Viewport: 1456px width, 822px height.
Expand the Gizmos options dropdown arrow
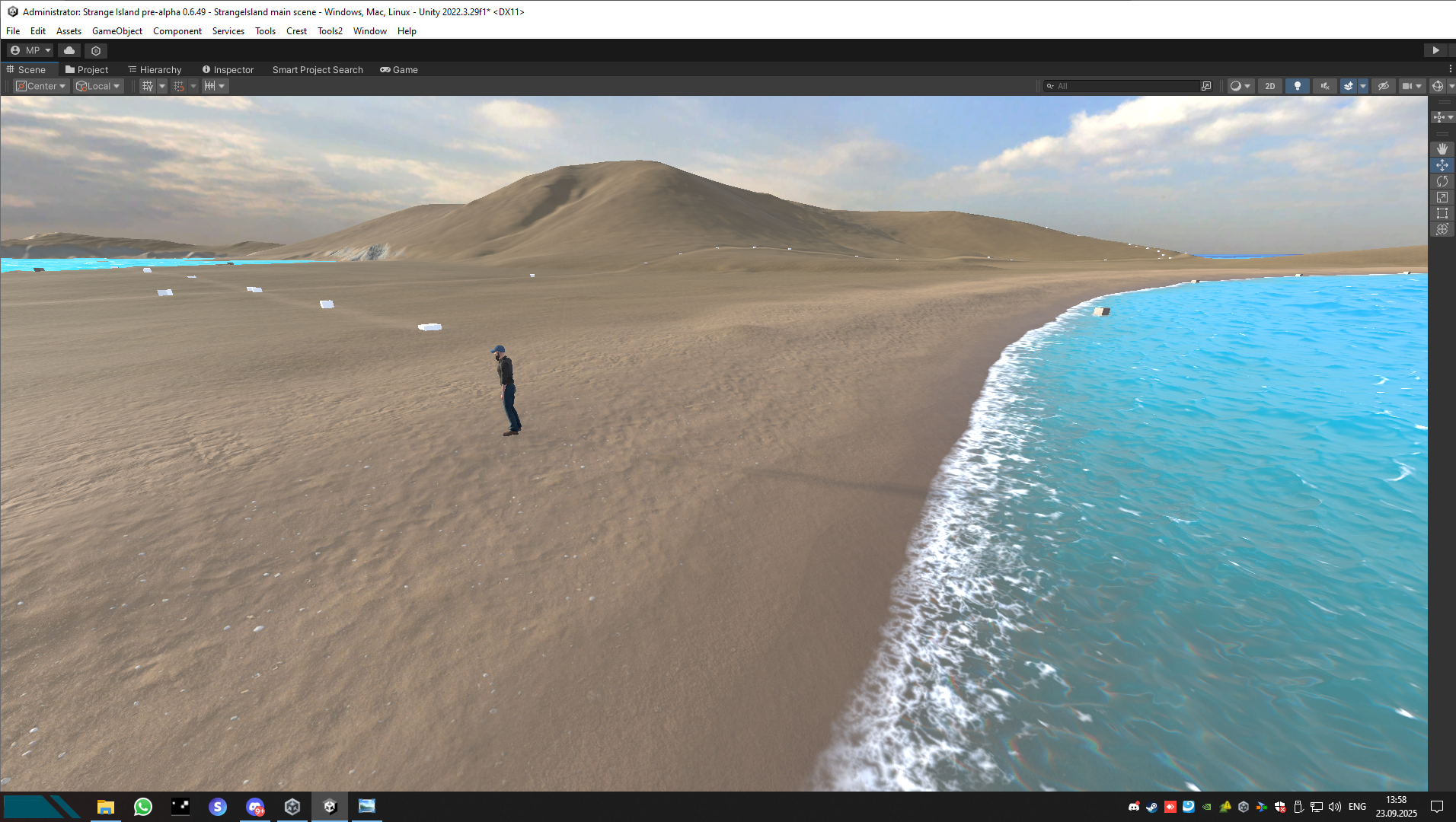pyautogui.click(x=1451, y=86)
